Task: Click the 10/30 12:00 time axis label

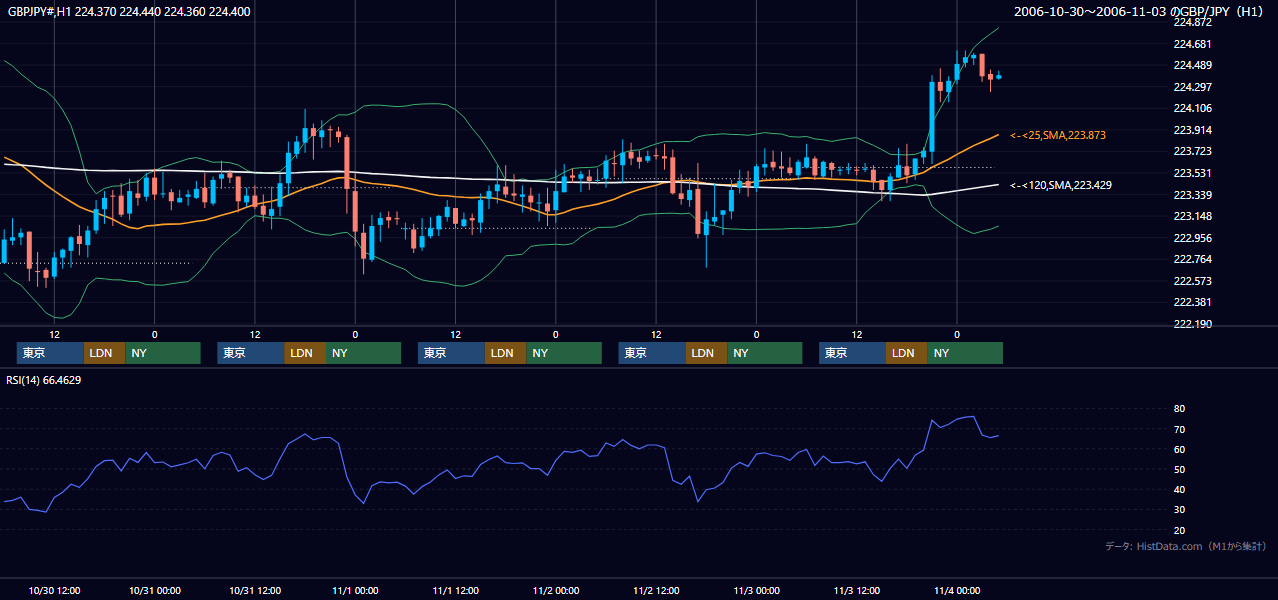Action: pyautogui.click(x=55, y=591)
